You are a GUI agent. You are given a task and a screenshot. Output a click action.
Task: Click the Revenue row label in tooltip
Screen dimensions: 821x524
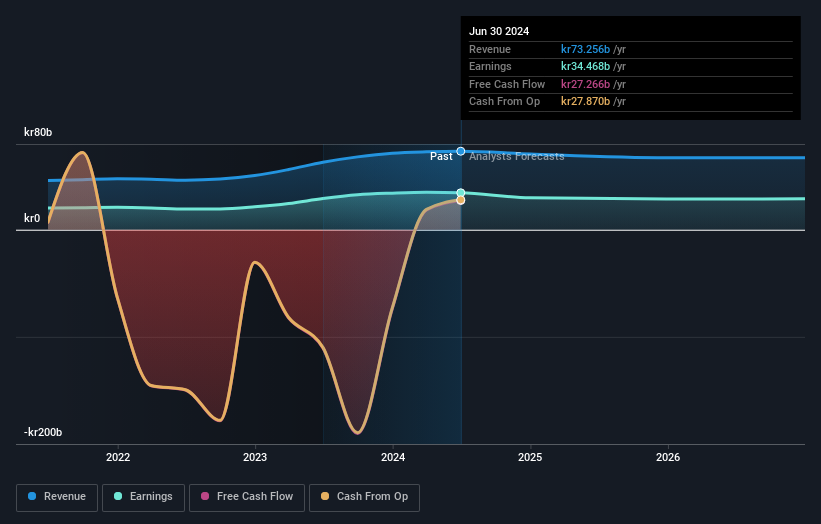point(490,49)
